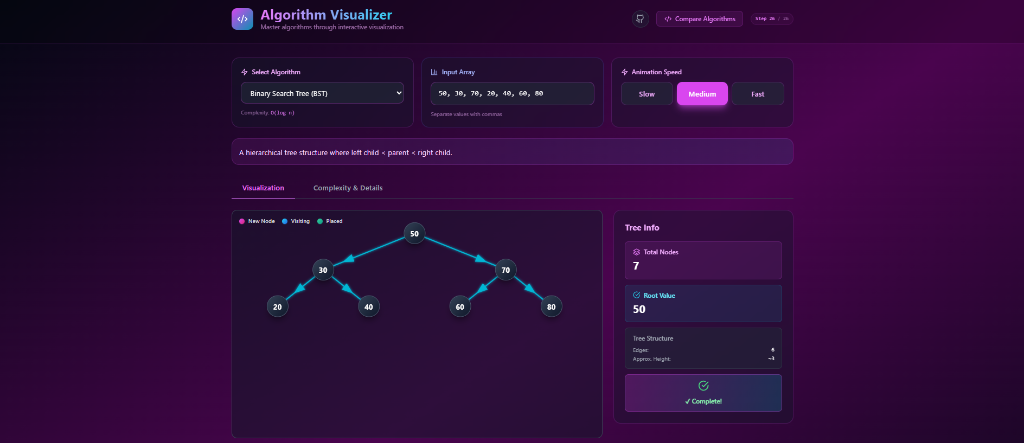
Task: Click the 'Master algorithms' subtitle text
Action: point(332,27)
